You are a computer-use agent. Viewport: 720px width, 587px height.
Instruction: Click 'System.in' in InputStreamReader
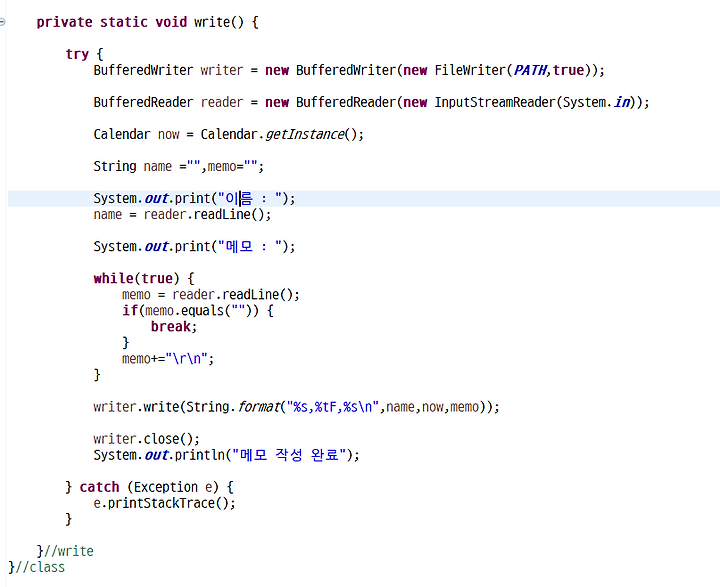coord(596,102)
